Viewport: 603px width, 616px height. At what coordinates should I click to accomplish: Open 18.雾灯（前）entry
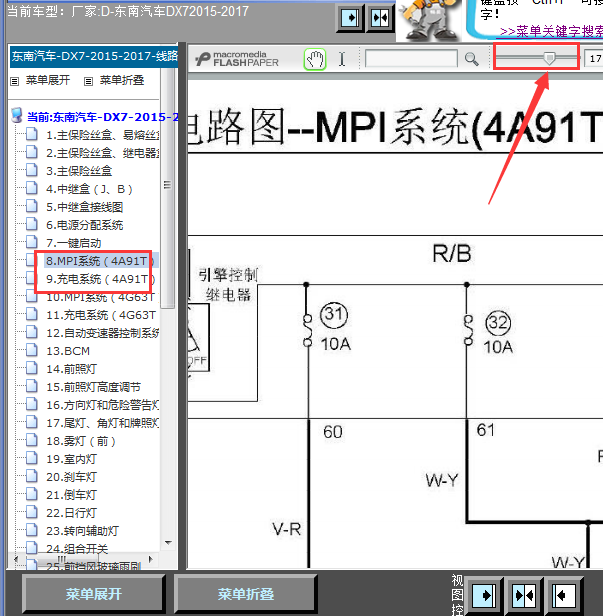(x=81, y=441)
